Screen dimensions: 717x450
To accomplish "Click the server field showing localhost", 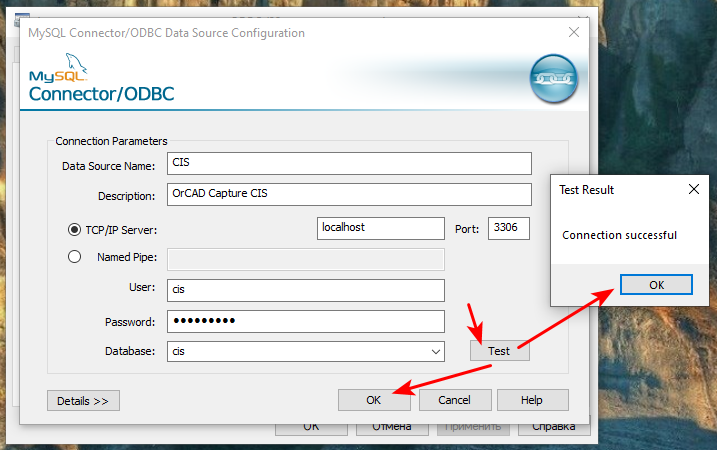I will (x=380, y=228).
